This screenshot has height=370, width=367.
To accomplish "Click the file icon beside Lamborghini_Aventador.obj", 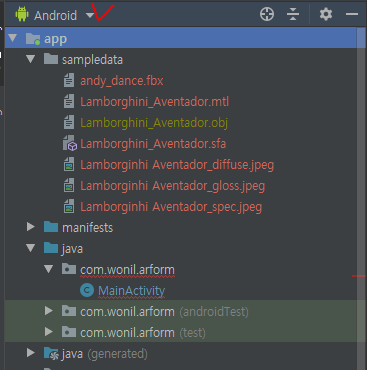I will [x=69, y=123].
